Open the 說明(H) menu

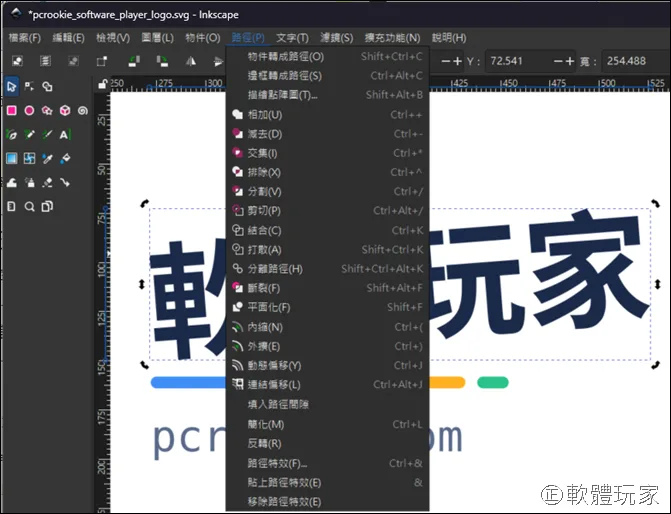449,38
